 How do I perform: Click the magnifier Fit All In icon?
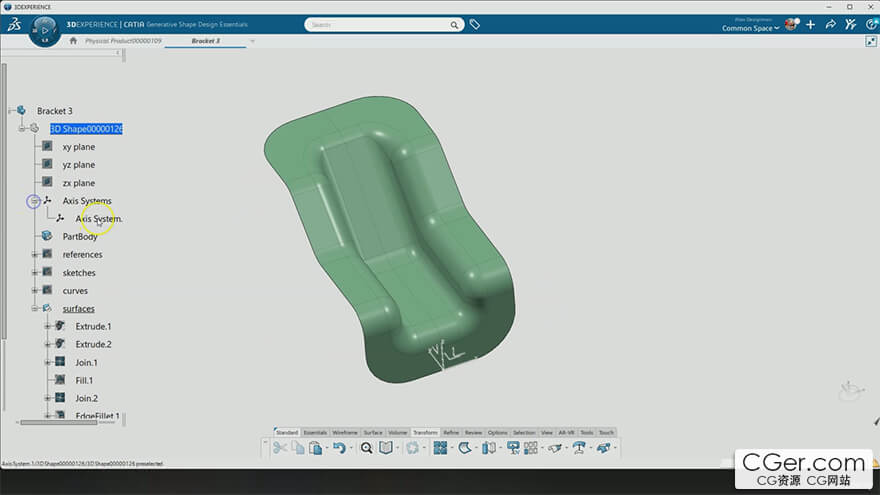pos(367,448)
